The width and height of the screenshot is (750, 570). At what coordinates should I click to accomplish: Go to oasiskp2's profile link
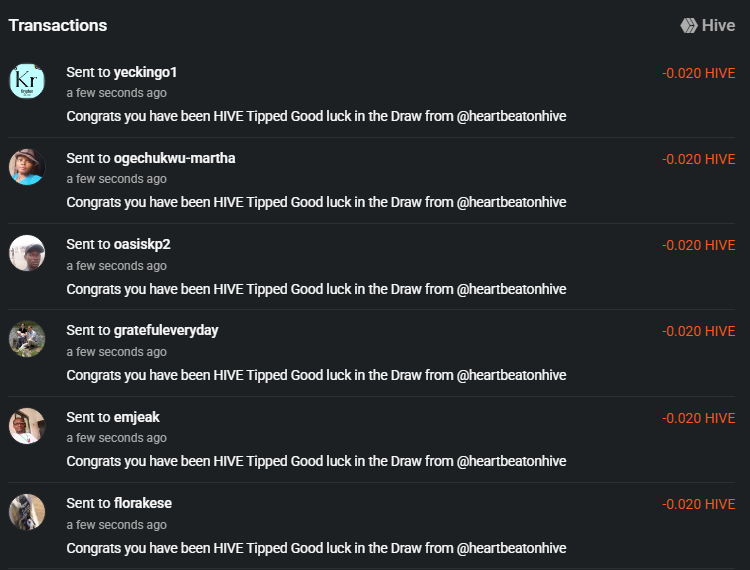click(x=142, y=244)
